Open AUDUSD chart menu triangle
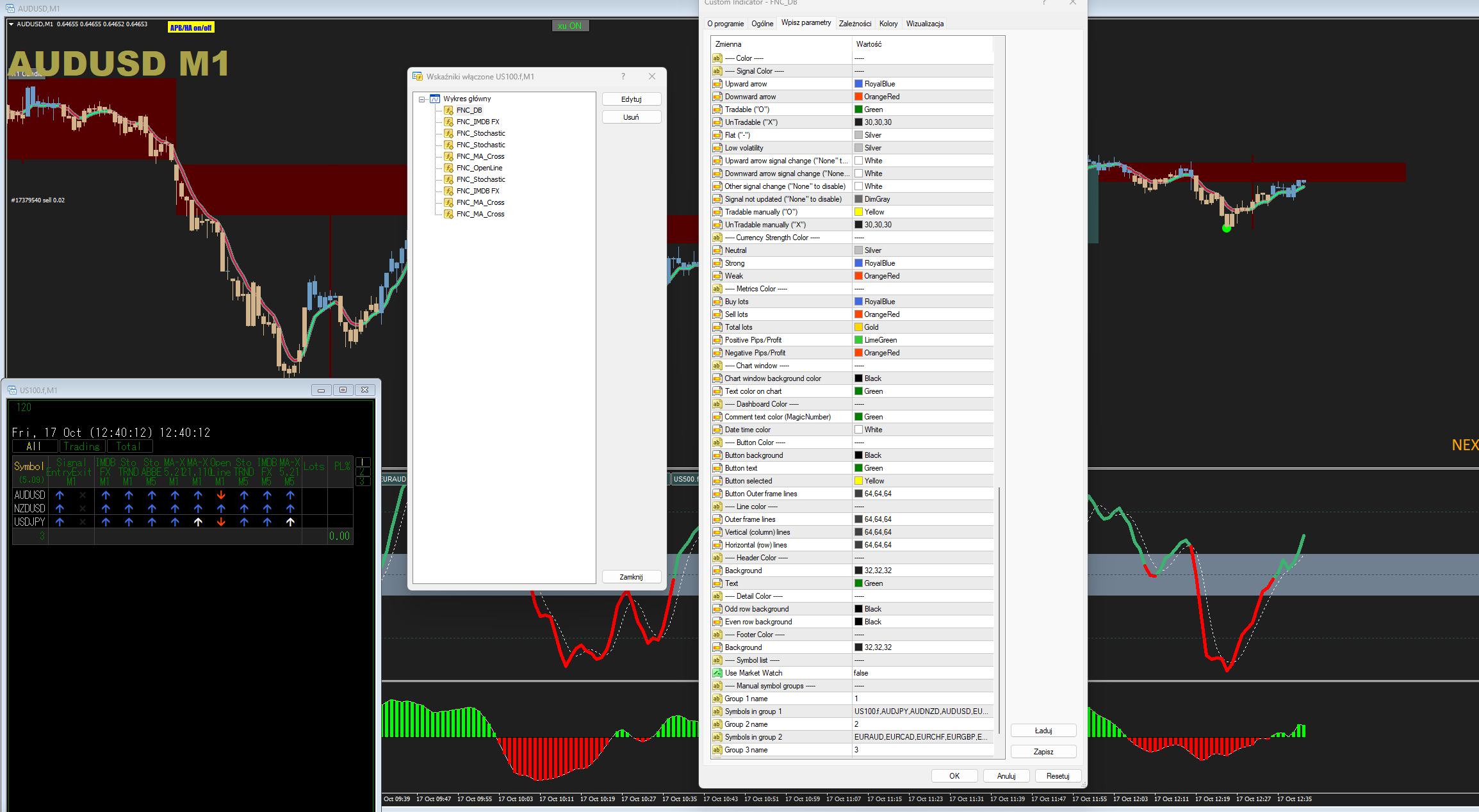This screenshot has height=812, width=1479. click(x=11, y=24)
